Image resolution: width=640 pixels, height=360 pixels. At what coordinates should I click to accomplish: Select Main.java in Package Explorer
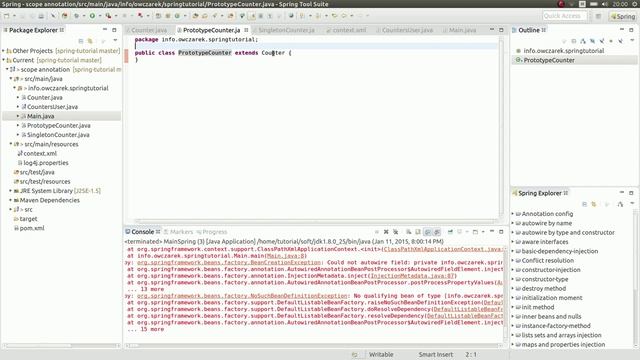point(40,116)
